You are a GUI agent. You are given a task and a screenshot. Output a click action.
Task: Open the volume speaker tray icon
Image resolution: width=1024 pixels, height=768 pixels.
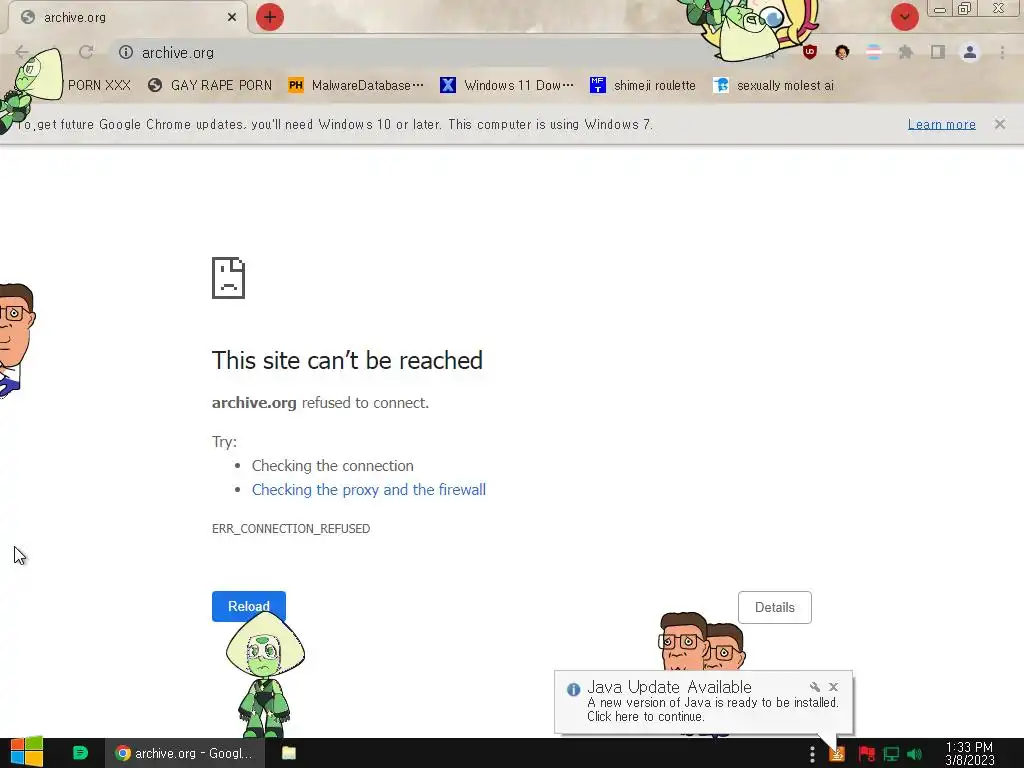[x=914, y=754]
